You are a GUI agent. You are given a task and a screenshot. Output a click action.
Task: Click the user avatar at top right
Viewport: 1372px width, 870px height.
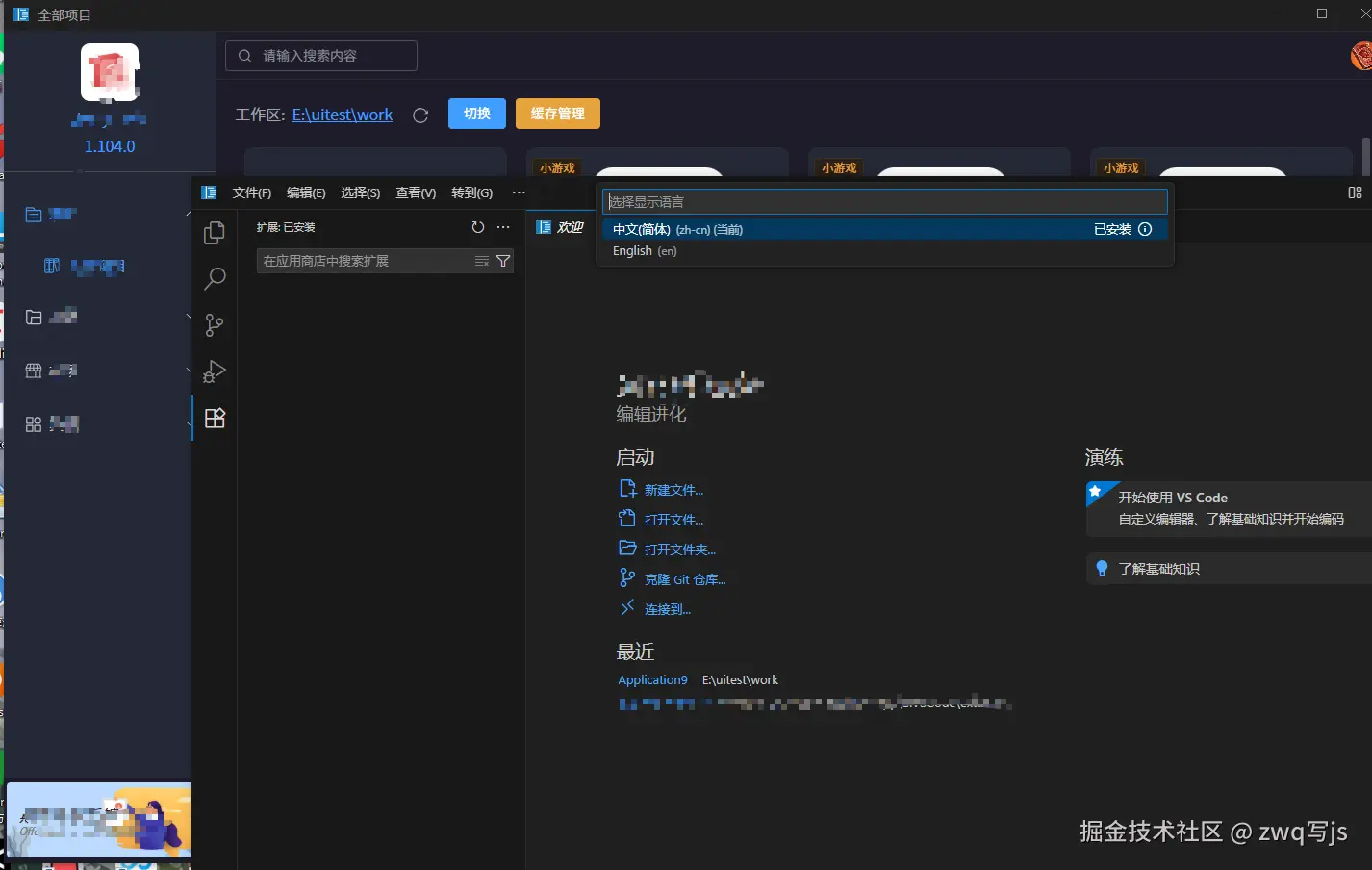pos(1361,57)
